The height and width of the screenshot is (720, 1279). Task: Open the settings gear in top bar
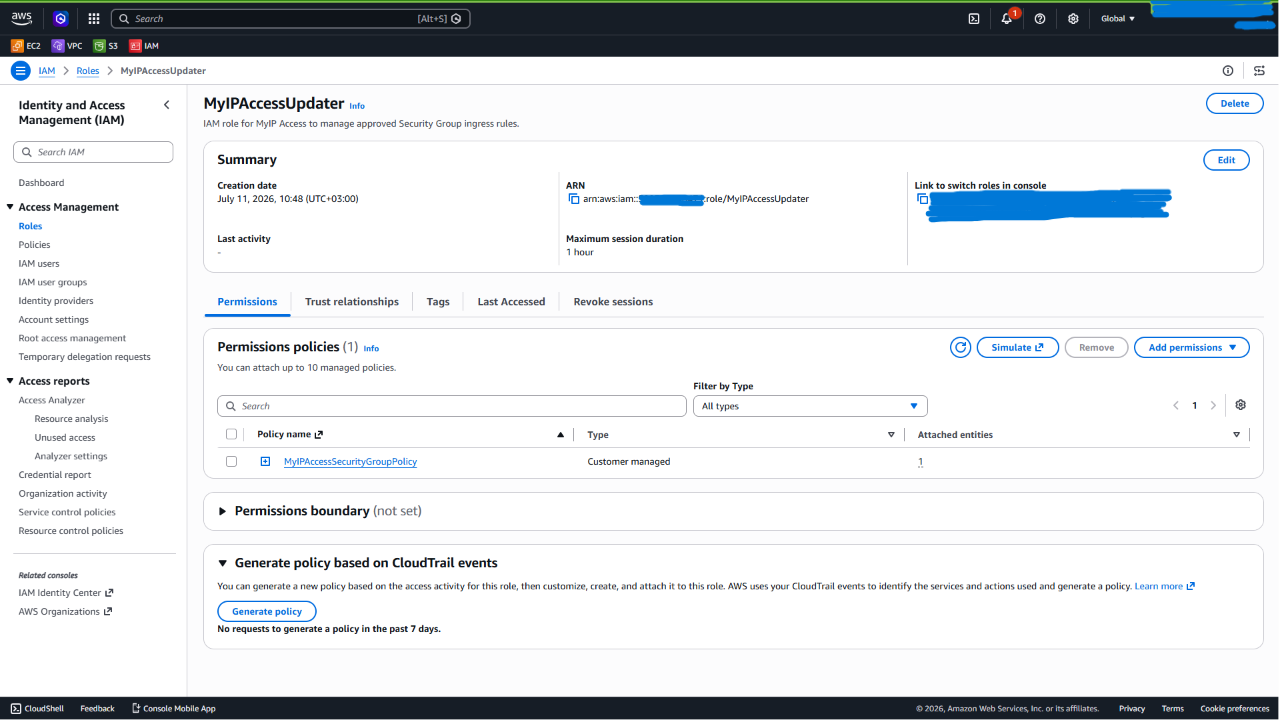1073,18
